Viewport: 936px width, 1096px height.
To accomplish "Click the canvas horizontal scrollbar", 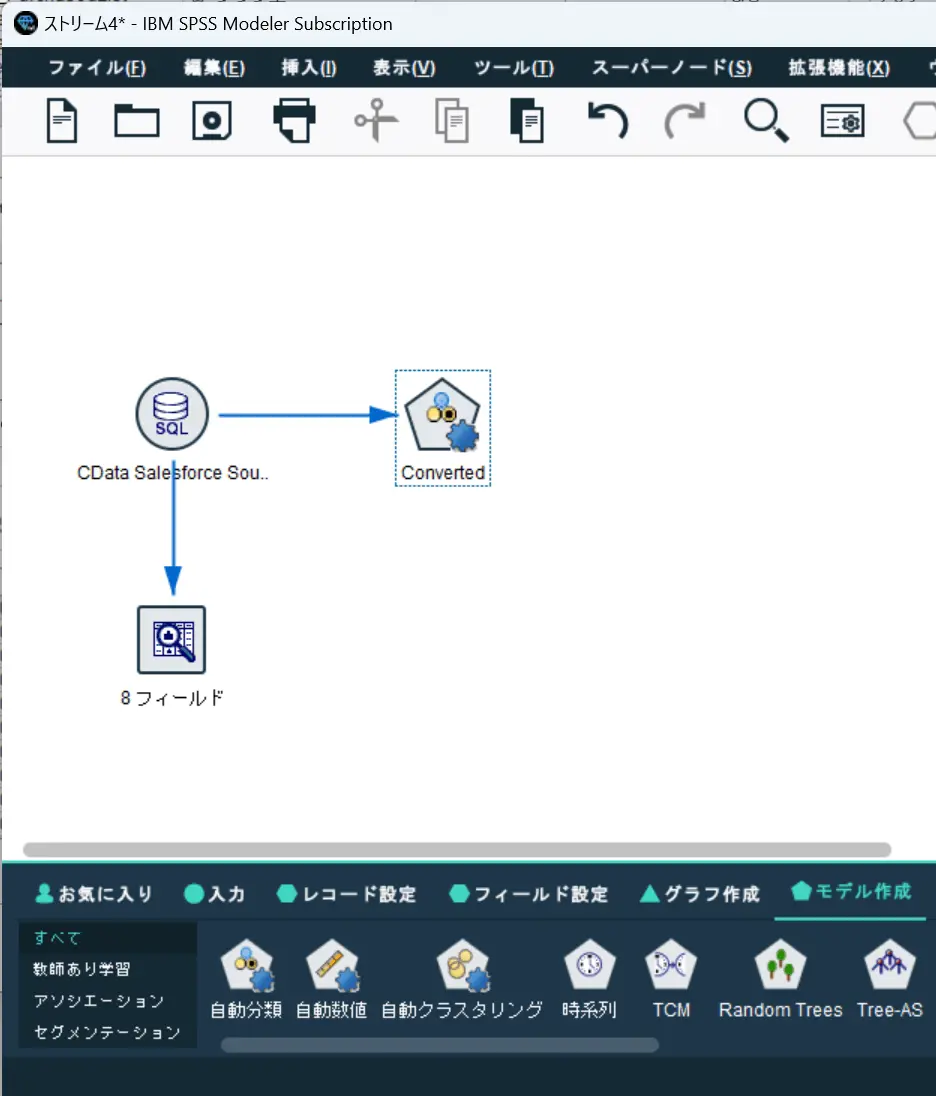I will pyautogui.click(x=457, y=849).
